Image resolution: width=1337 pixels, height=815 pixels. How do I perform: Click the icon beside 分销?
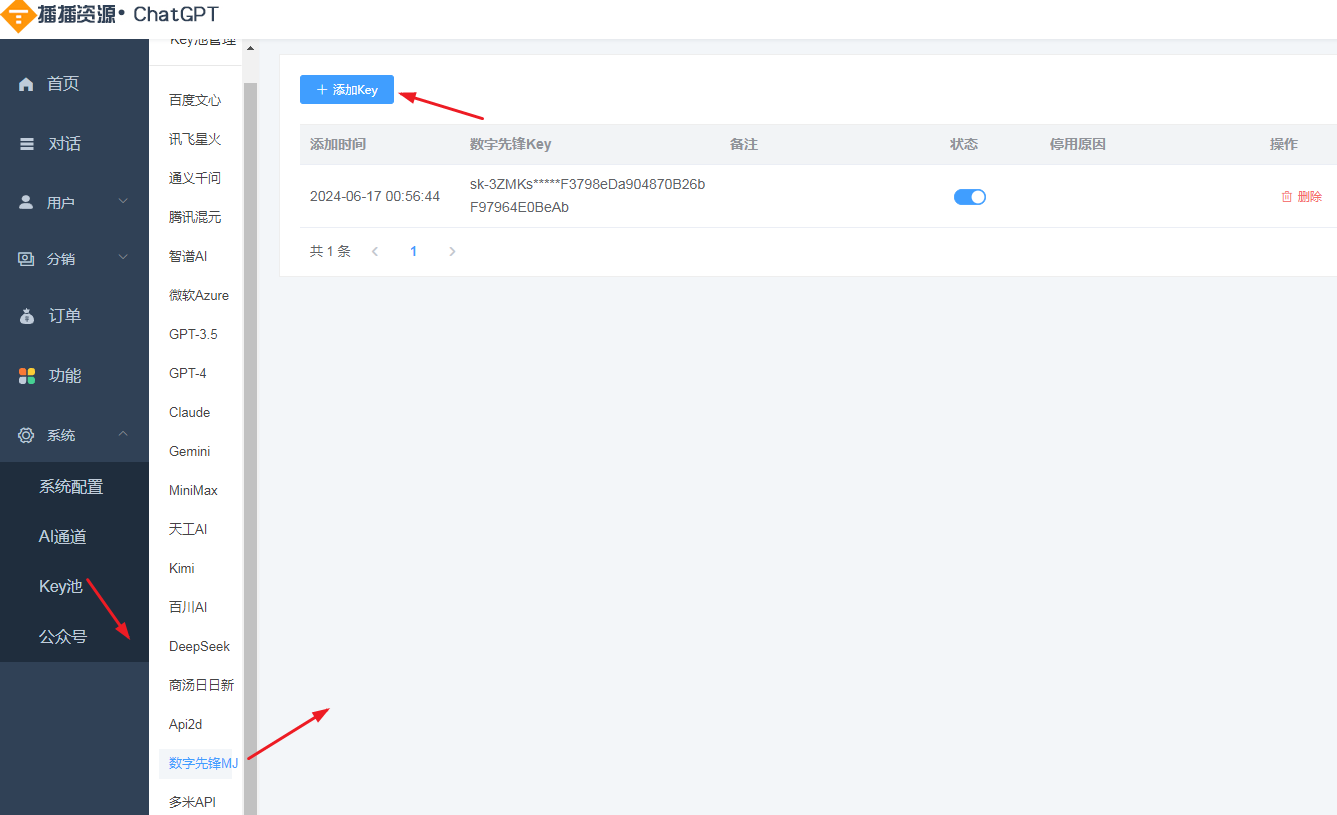pos(26,259)
